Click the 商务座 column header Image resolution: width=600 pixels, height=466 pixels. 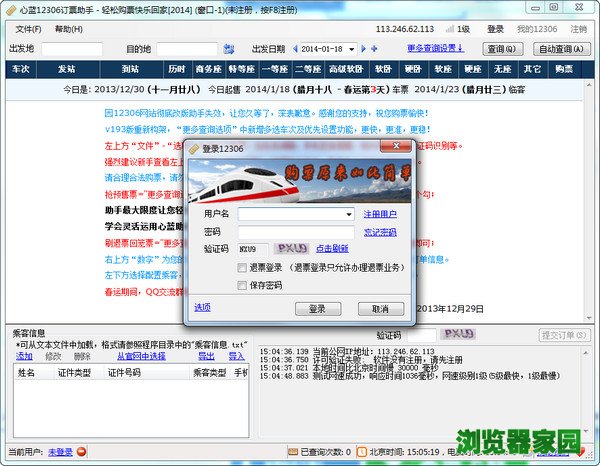(209, 69)
